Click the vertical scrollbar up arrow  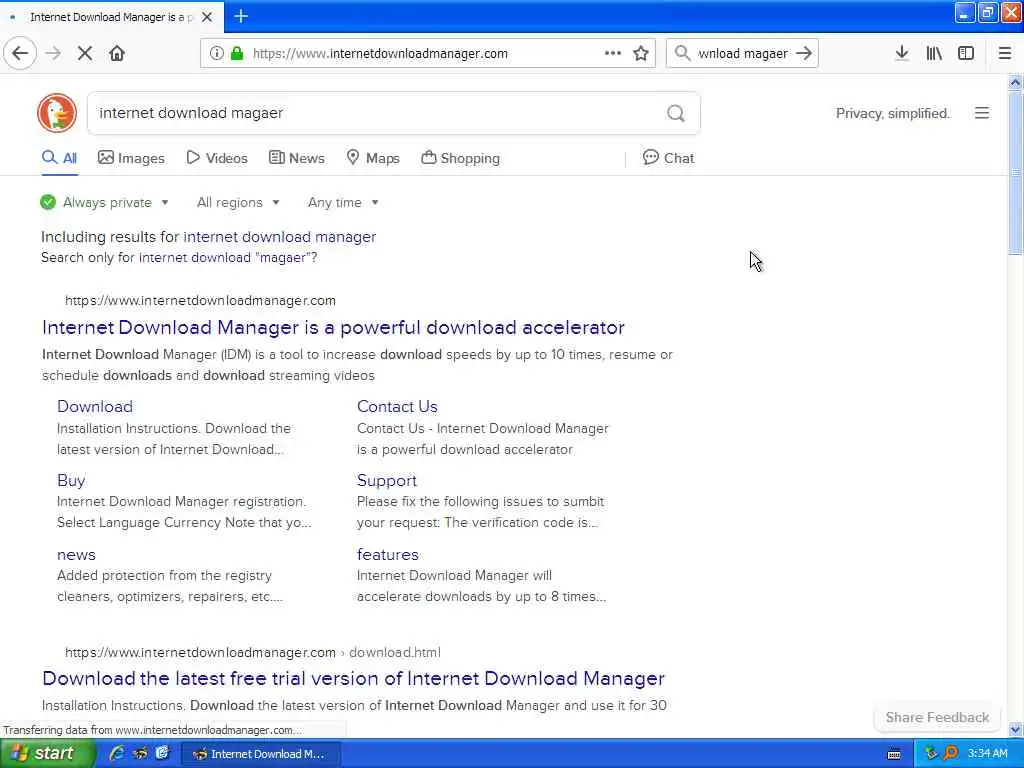point(1015,82)
